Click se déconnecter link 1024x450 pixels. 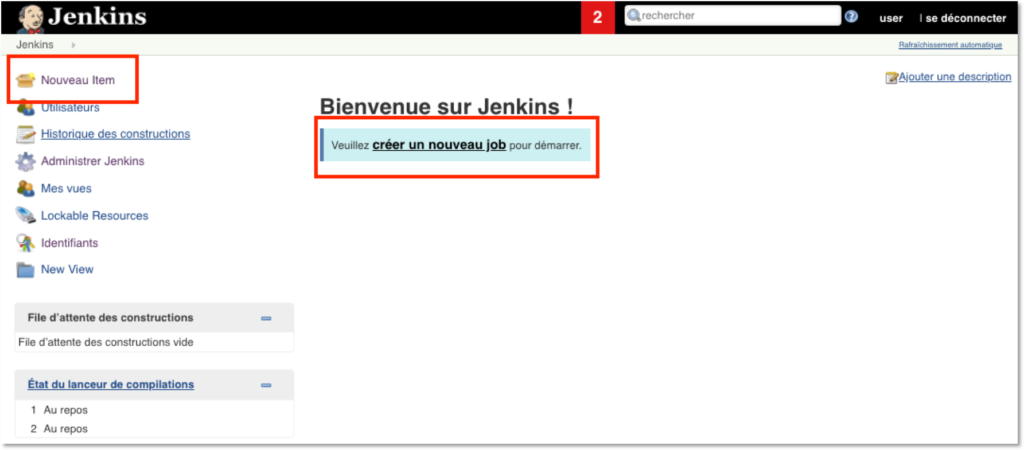pyautogui.click(x=966, y=18)
